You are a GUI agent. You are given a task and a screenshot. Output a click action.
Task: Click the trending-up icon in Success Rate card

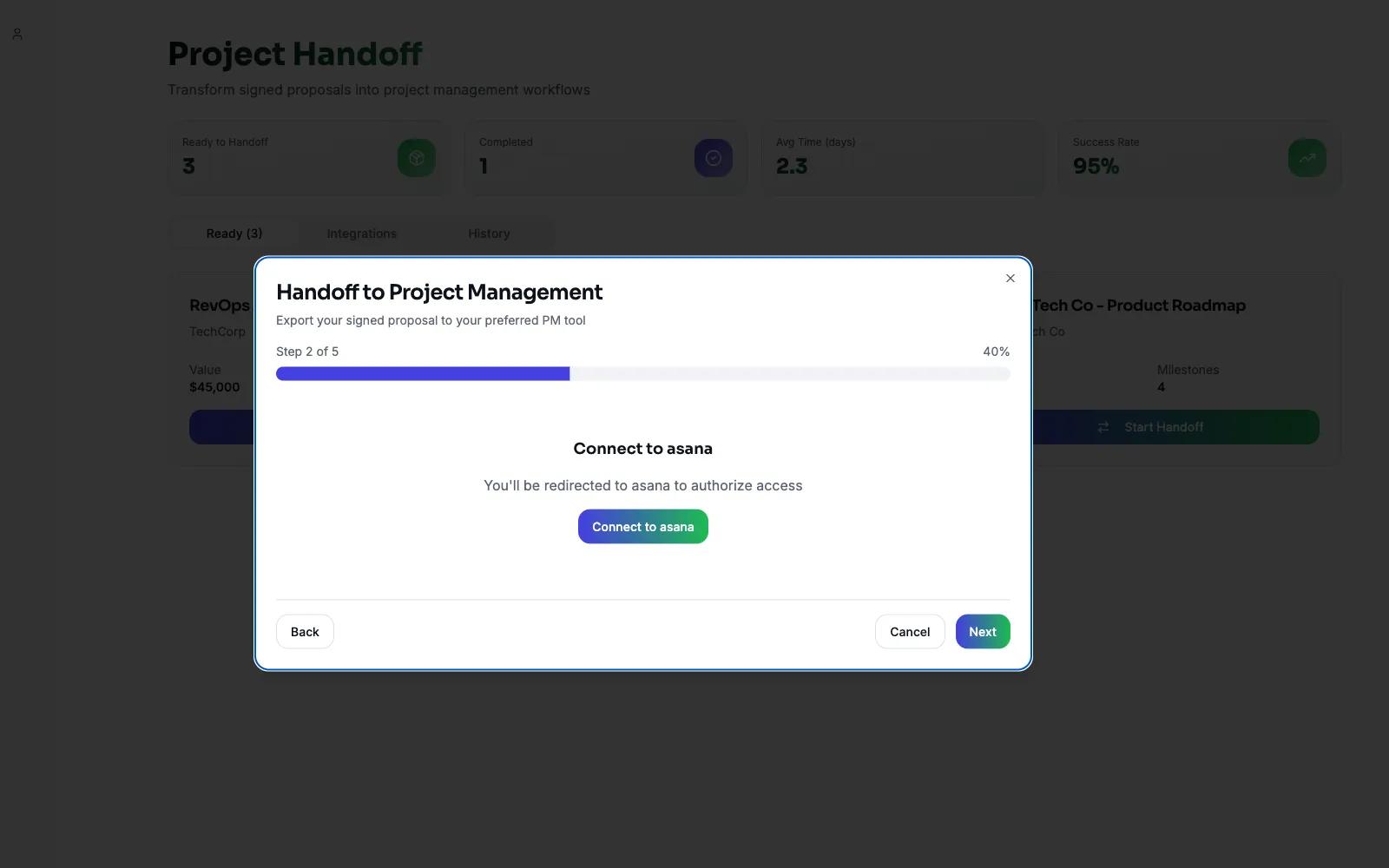pyautogui.click(x=1307, y=158)
